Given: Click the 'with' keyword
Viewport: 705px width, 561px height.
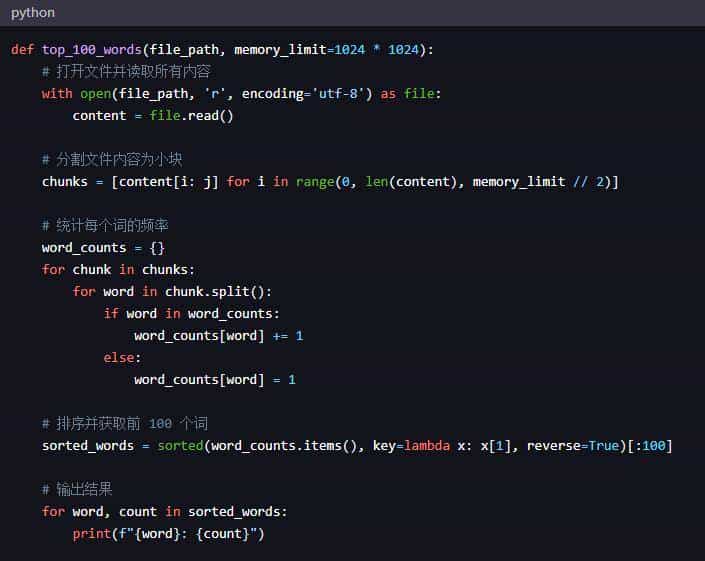Looking at the screenshot, I should (x=57, y=94).
